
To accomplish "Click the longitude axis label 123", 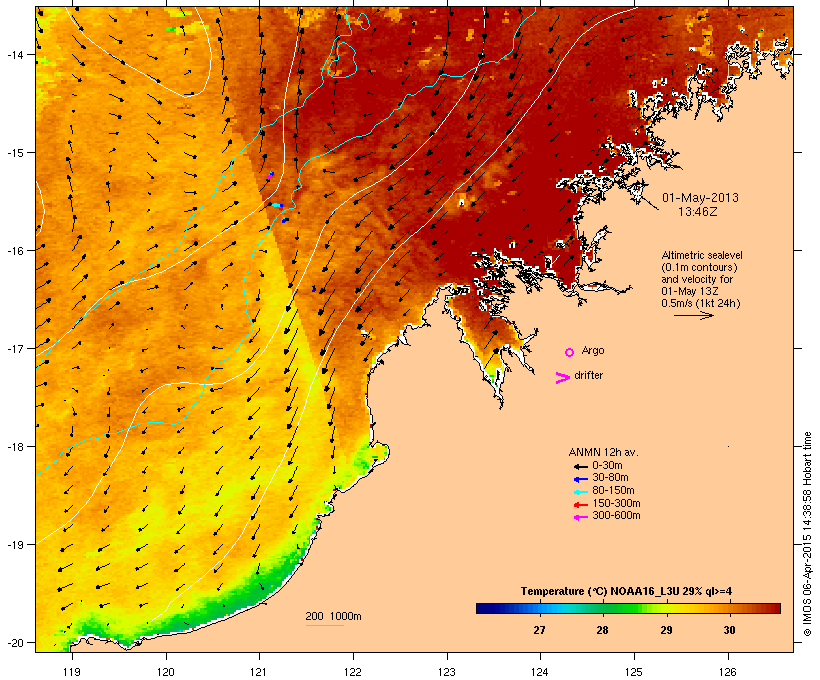I will (x=447, y=672).
